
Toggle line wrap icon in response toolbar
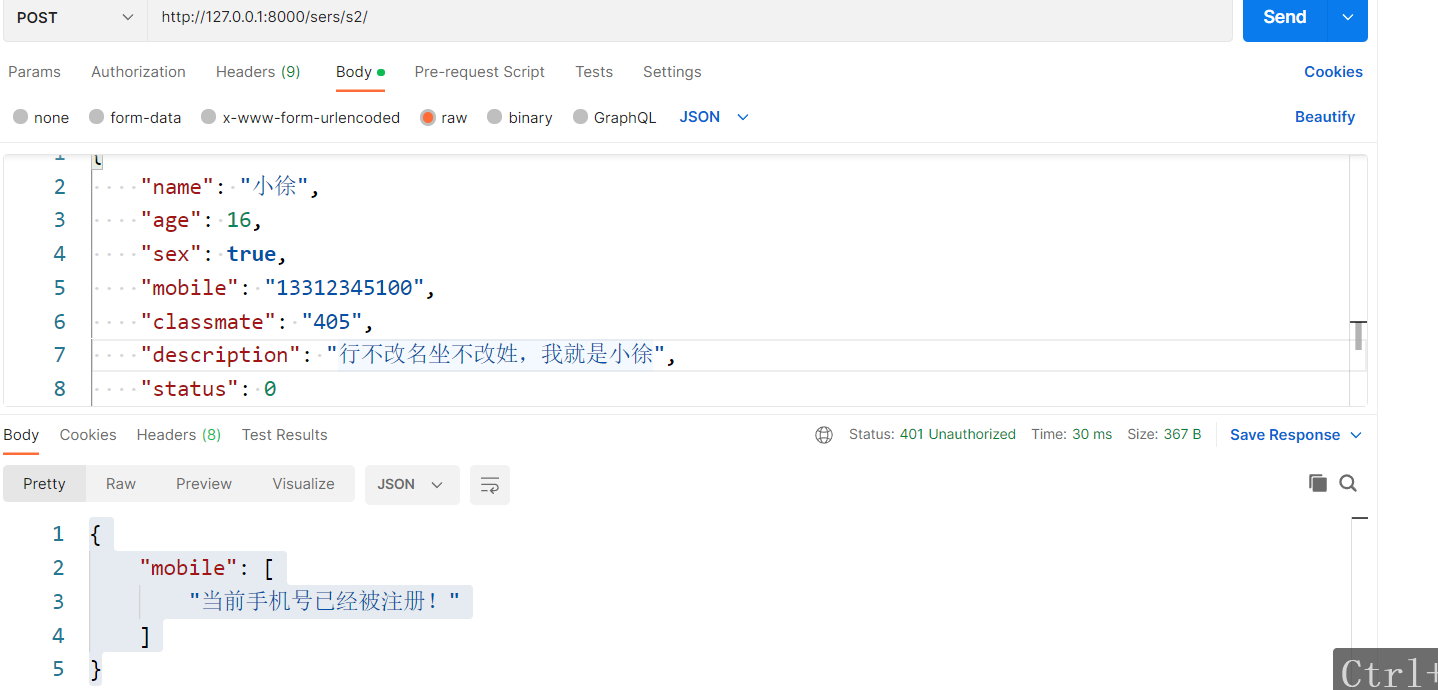(490, 485)
